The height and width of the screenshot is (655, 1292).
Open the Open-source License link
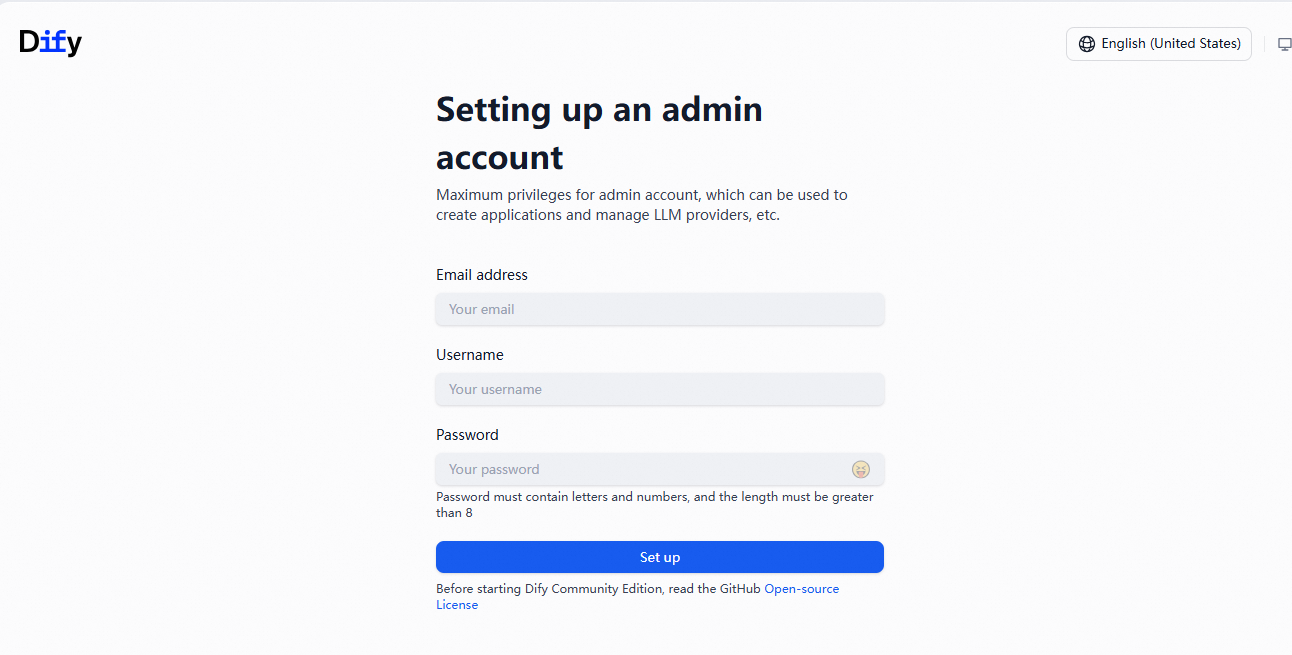point(801,589)
